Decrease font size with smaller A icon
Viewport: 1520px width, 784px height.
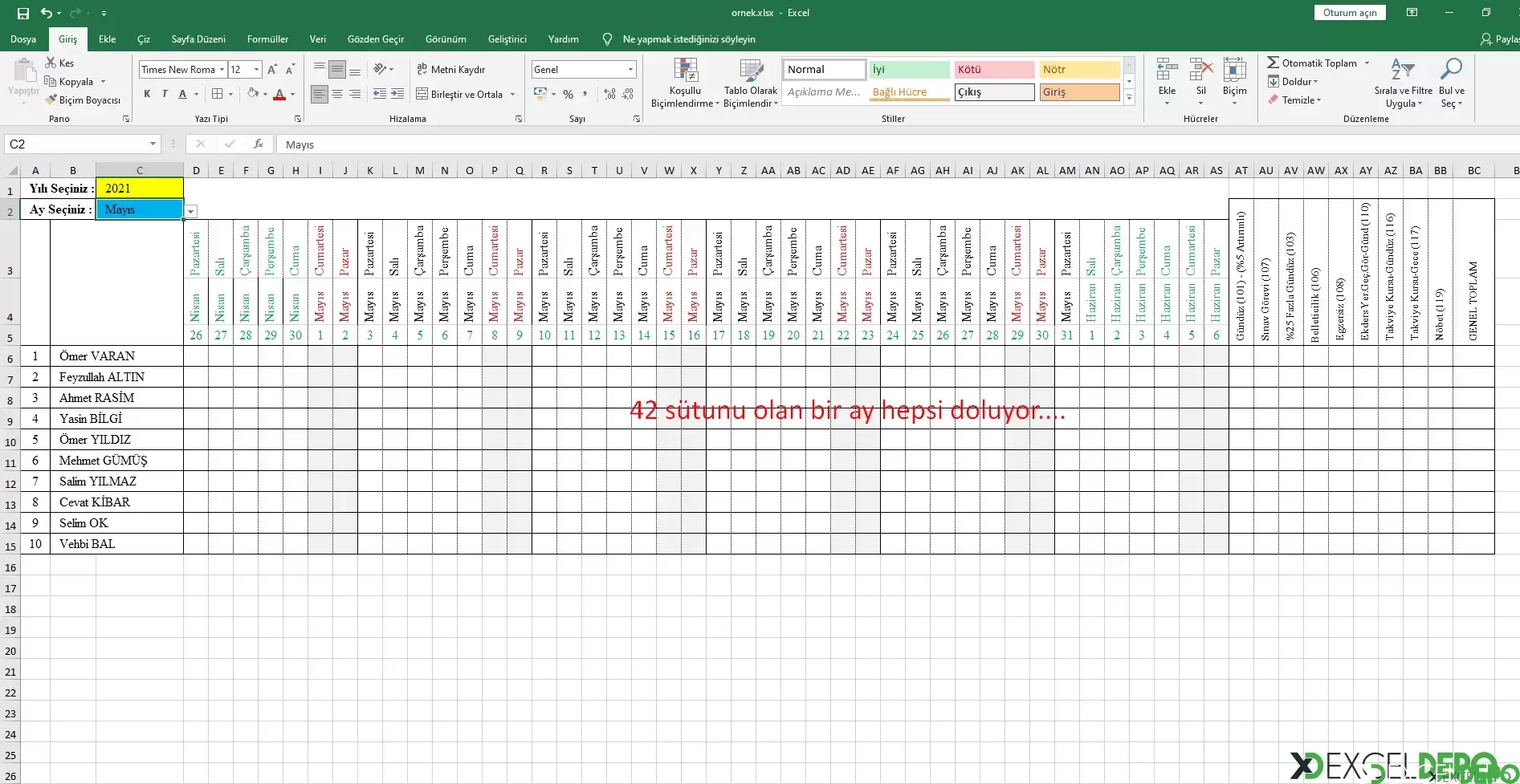tap(291, 70)
